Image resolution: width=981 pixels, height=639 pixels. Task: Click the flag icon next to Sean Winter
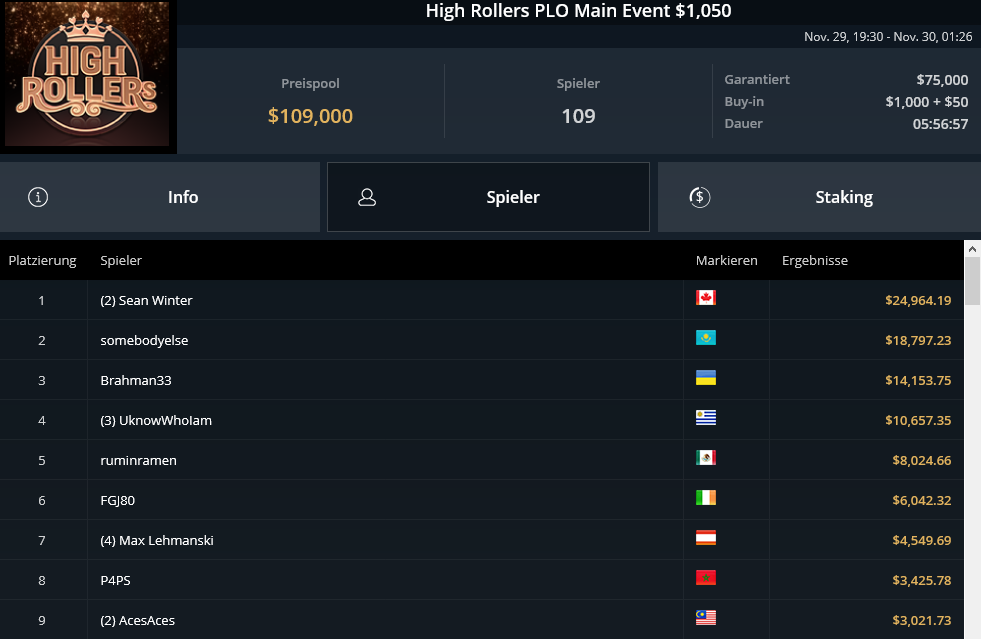(706, 298)
